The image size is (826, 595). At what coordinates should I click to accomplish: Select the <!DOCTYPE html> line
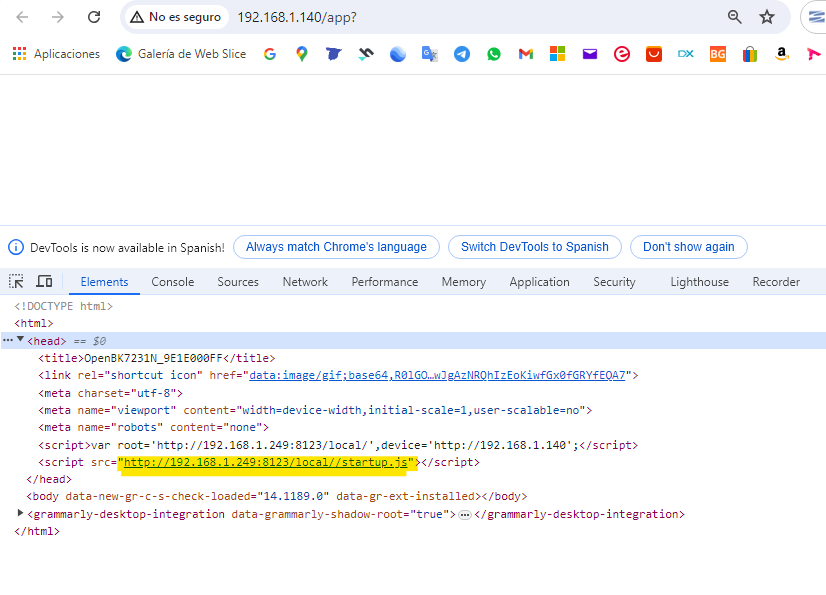click(63, 306)
